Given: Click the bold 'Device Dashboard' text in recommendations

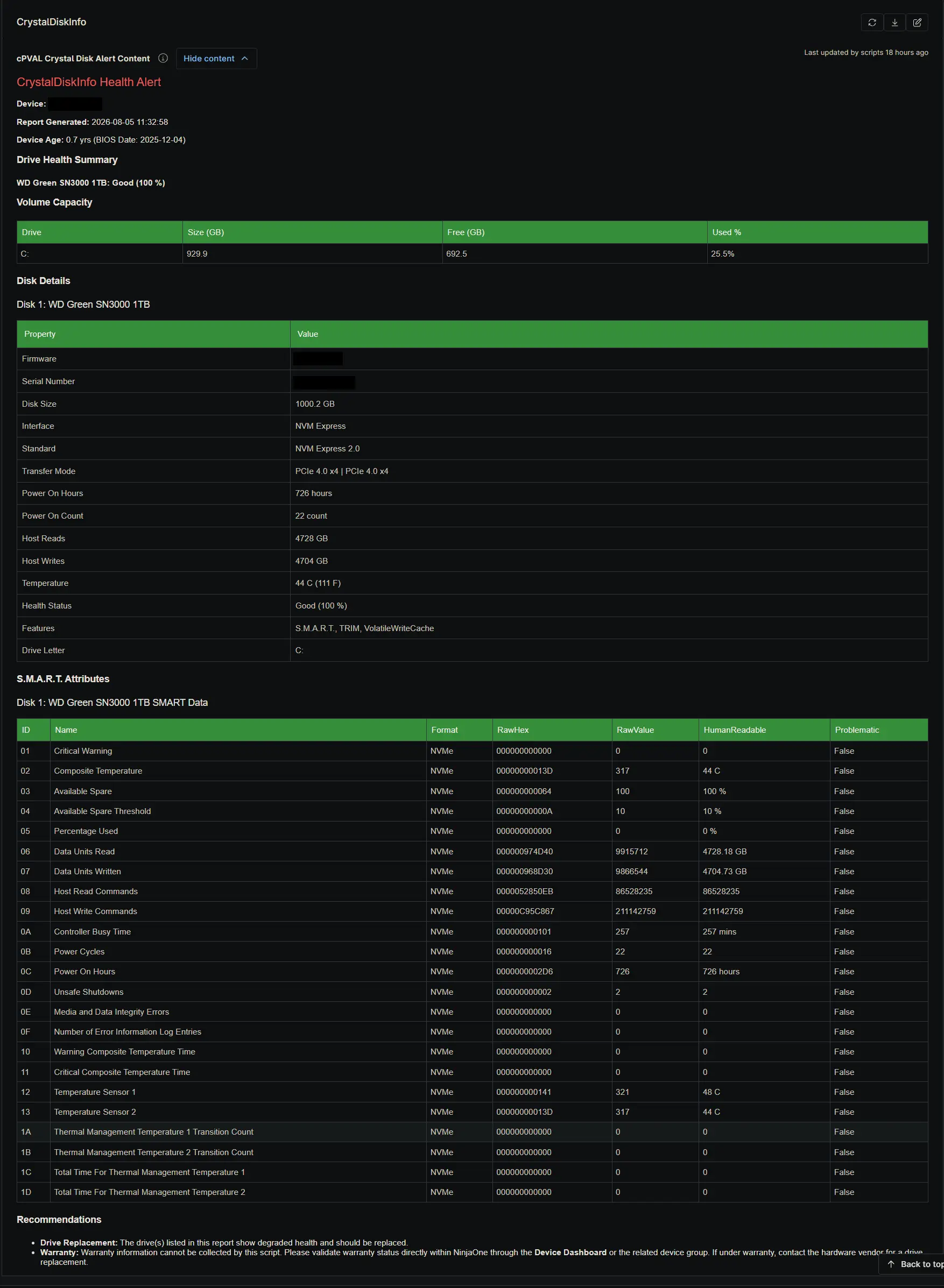Looking at the screenshot, I should [570, 1252].
